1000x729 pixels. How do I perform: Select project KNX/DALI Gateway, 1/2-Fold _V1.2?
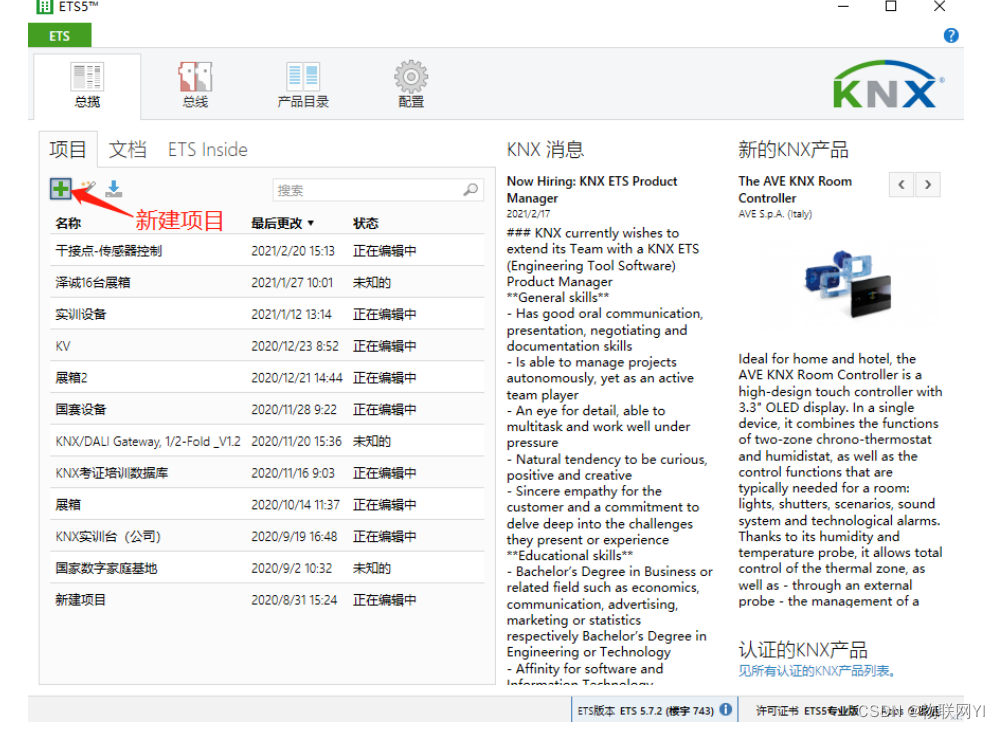(267, 441)
